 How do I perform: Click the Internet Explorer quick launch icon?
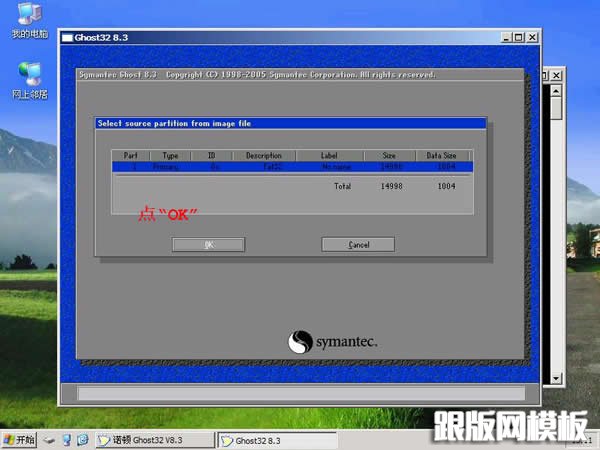(83, 440)
